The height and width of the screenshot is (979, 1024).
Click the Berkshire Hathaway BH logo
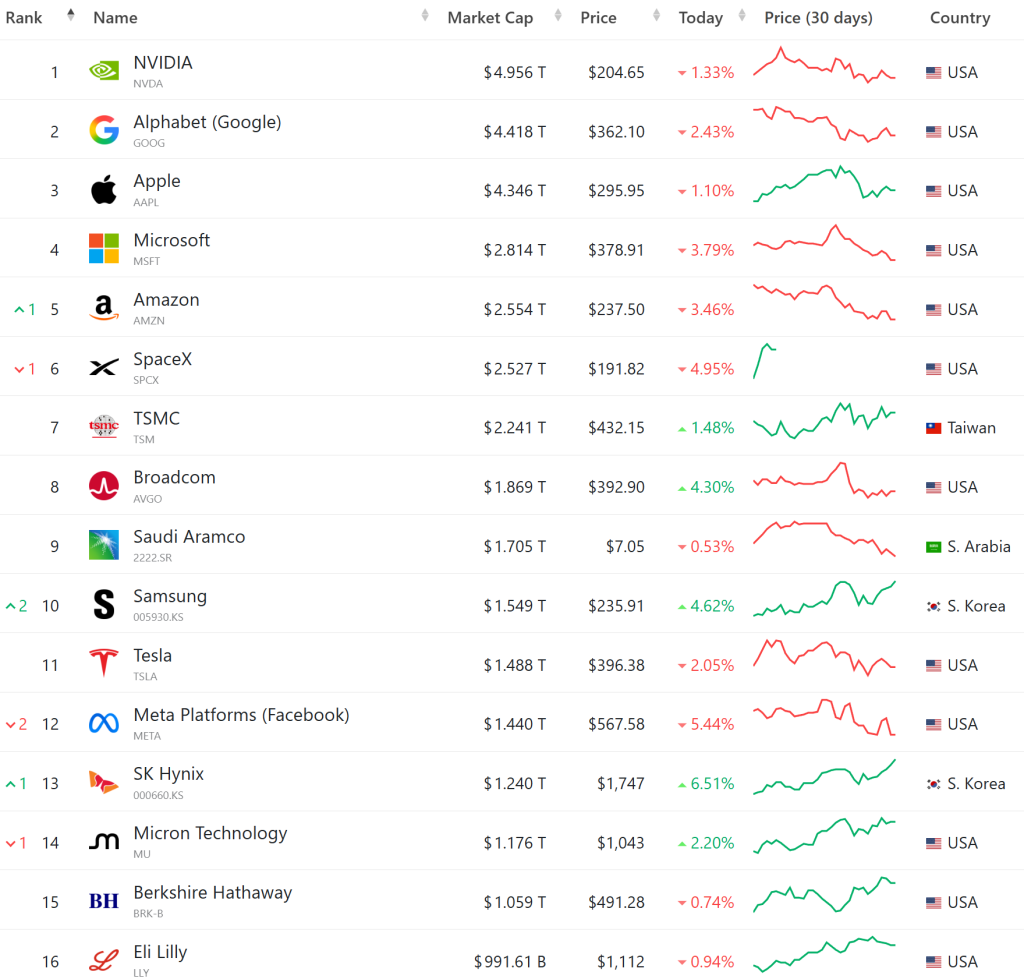click(x=104, y=901)
